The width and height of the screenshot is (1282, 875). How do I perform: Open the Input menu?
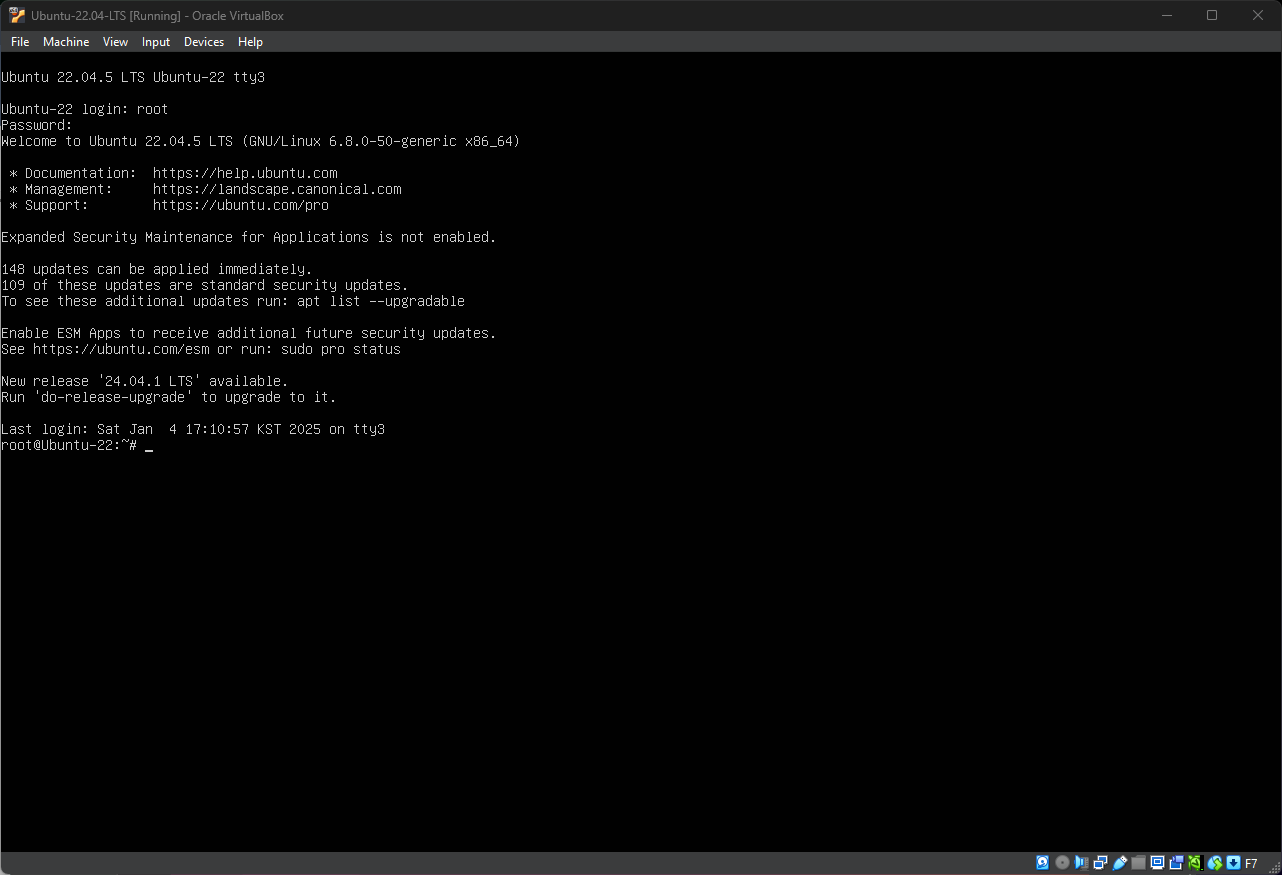pos(156,42)
